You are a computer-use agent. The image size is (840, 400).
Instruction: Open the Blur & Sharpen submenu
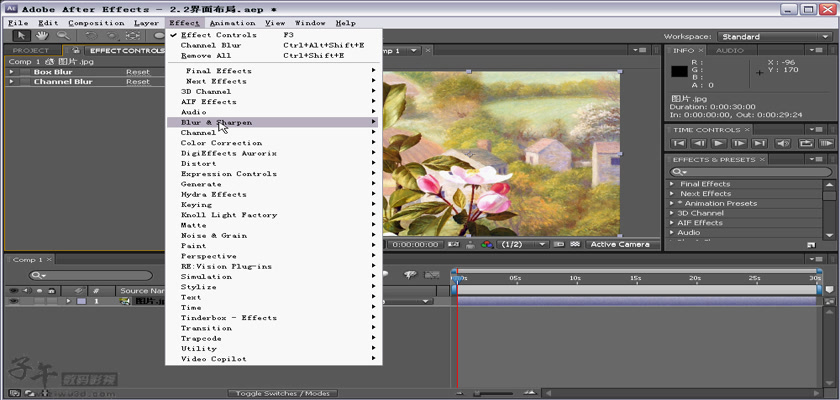[272, 122]
